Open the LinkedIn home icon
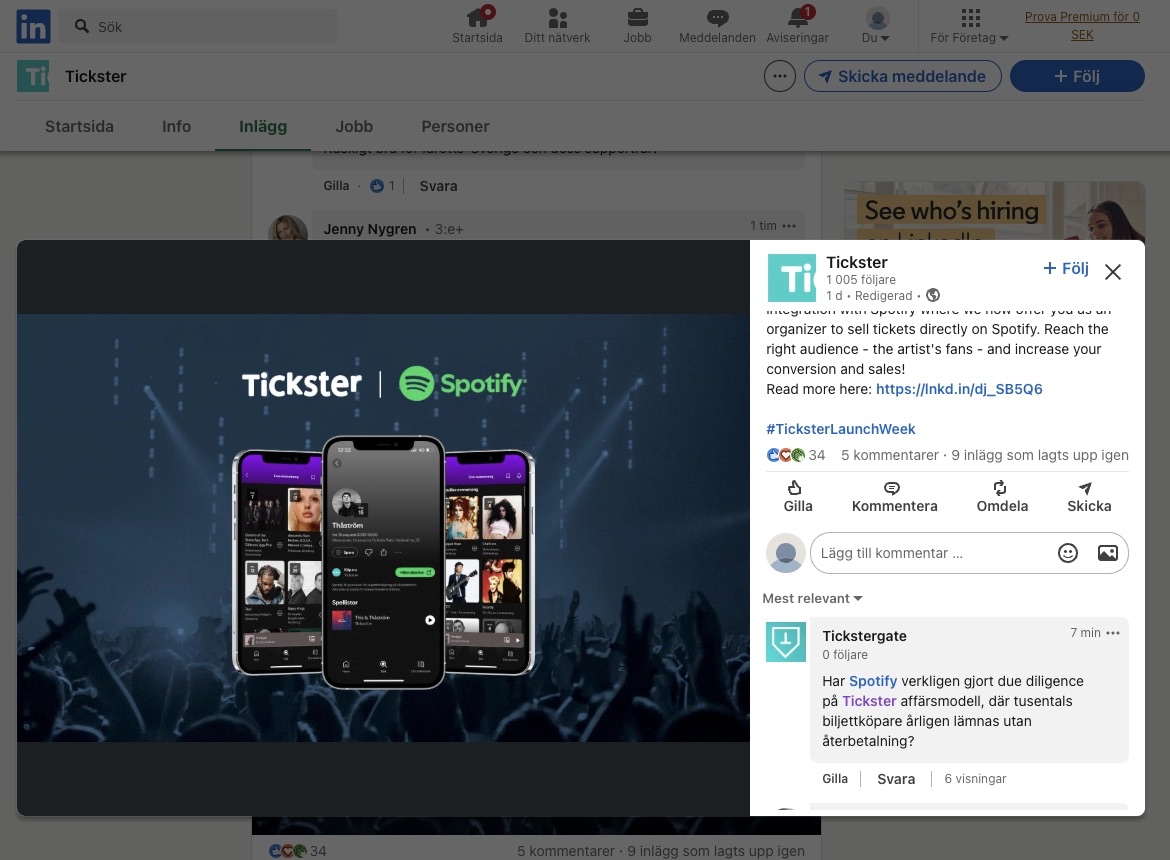Image resolution: width=1170 pixels, height=860 pixels. (x=32, y=26)
